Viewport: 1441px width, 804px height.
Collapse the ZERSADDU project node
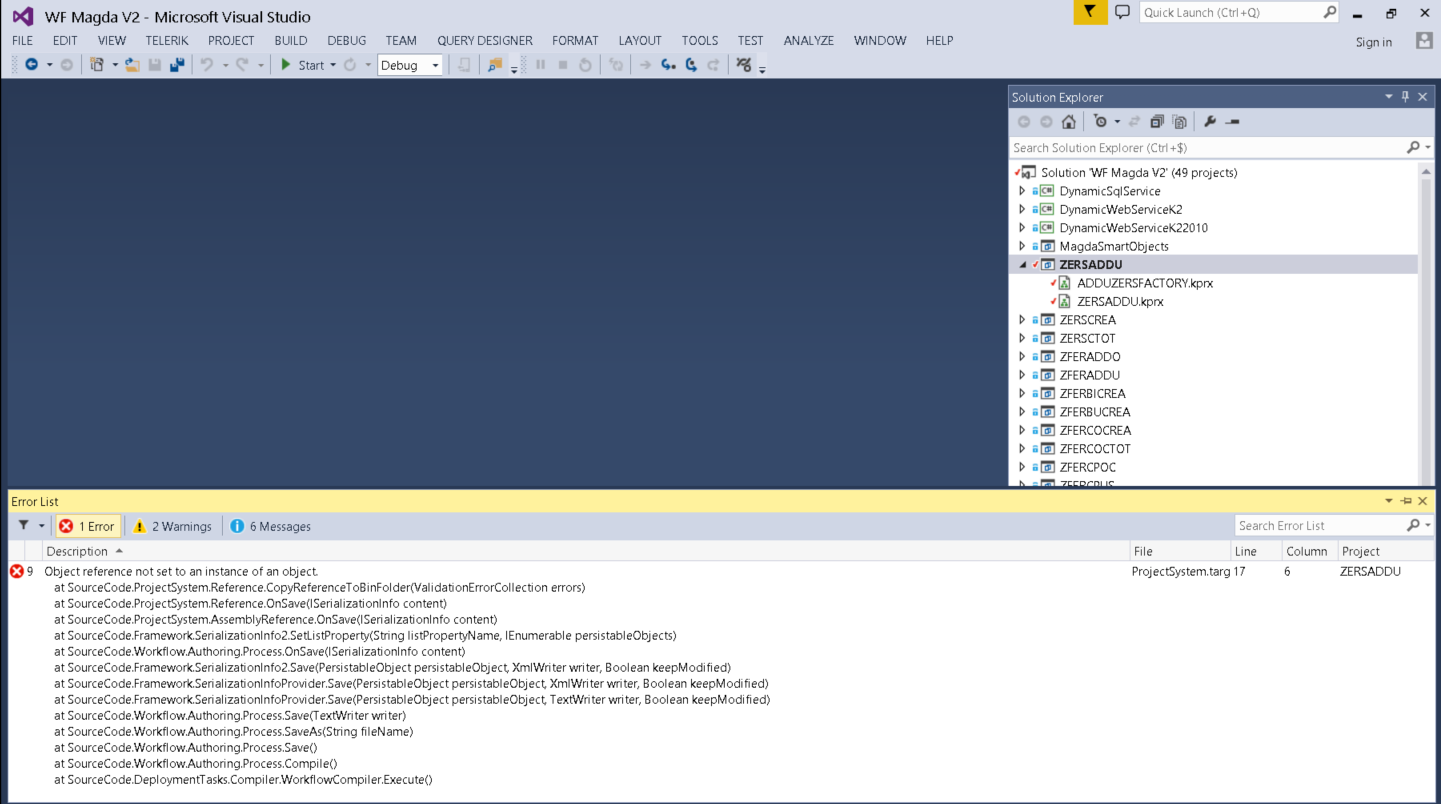pyautogui.click(x=1022, y=265)
